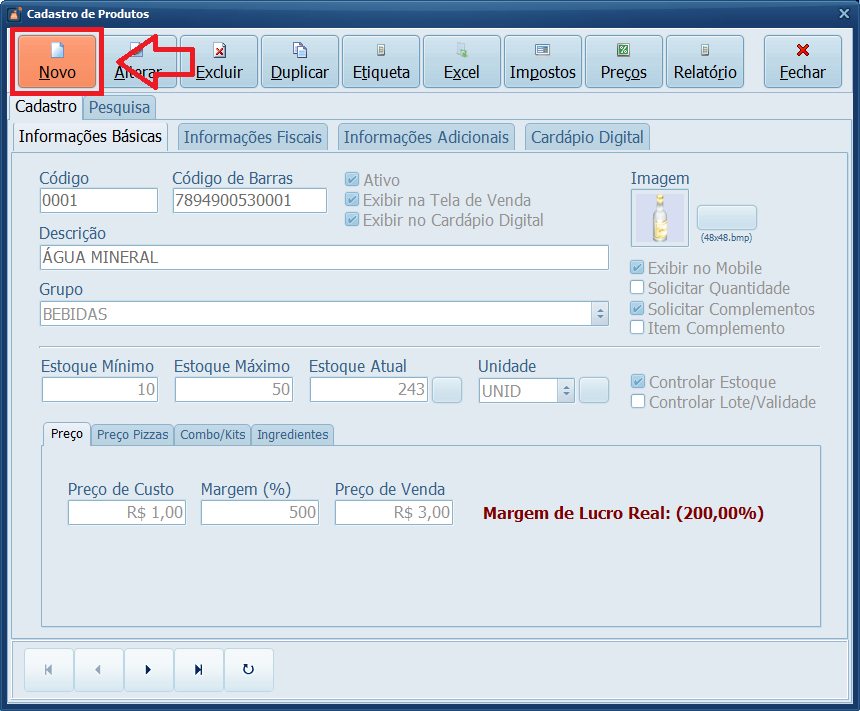Open the Grupo dropdown arrow
The width and height of the screenshot is (860, 711).
[x=600, y=314]
